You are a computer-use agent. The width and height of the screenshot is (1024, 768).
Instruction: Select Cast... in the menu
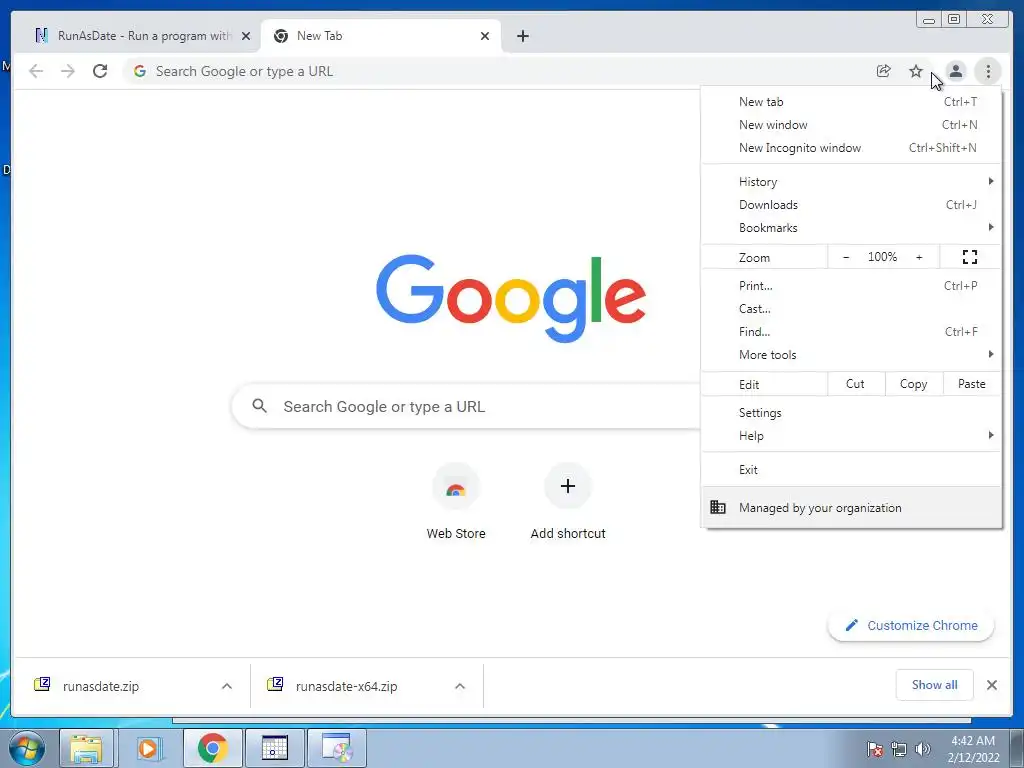852,309
